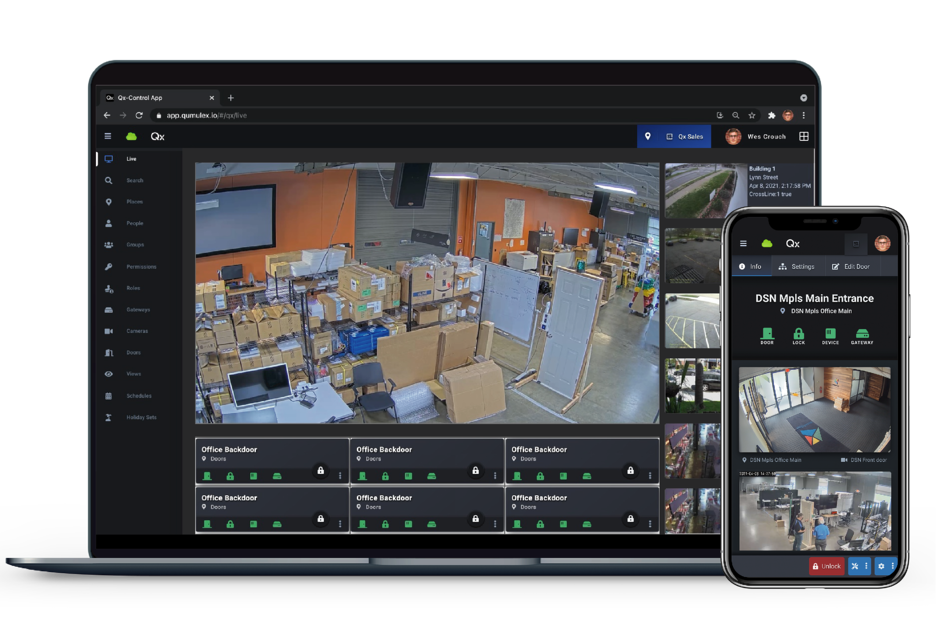
Task: Reload the page with browser refresh button
Action: click(139, 116)
